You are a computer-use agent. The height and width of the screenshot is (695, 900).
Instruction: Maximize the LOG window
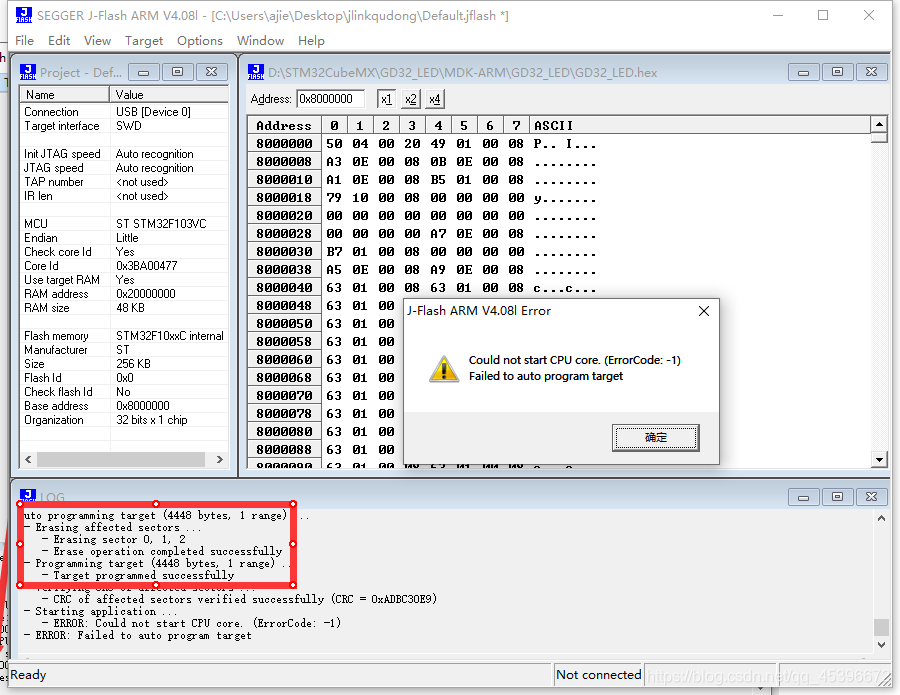(x=837, y=497)
